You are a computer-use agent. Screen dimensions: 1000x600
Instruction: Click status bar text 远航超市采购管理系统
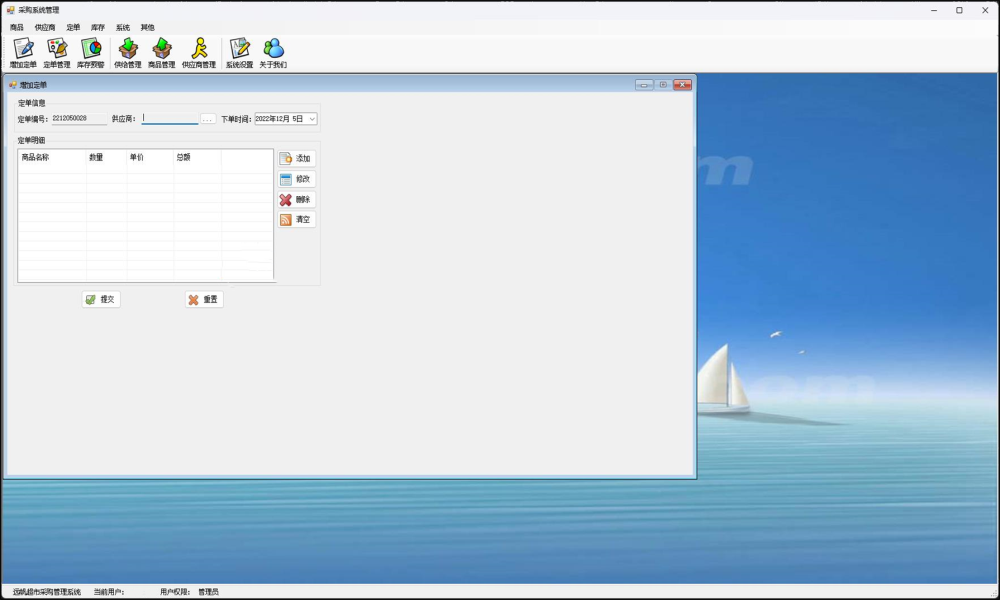47,592
